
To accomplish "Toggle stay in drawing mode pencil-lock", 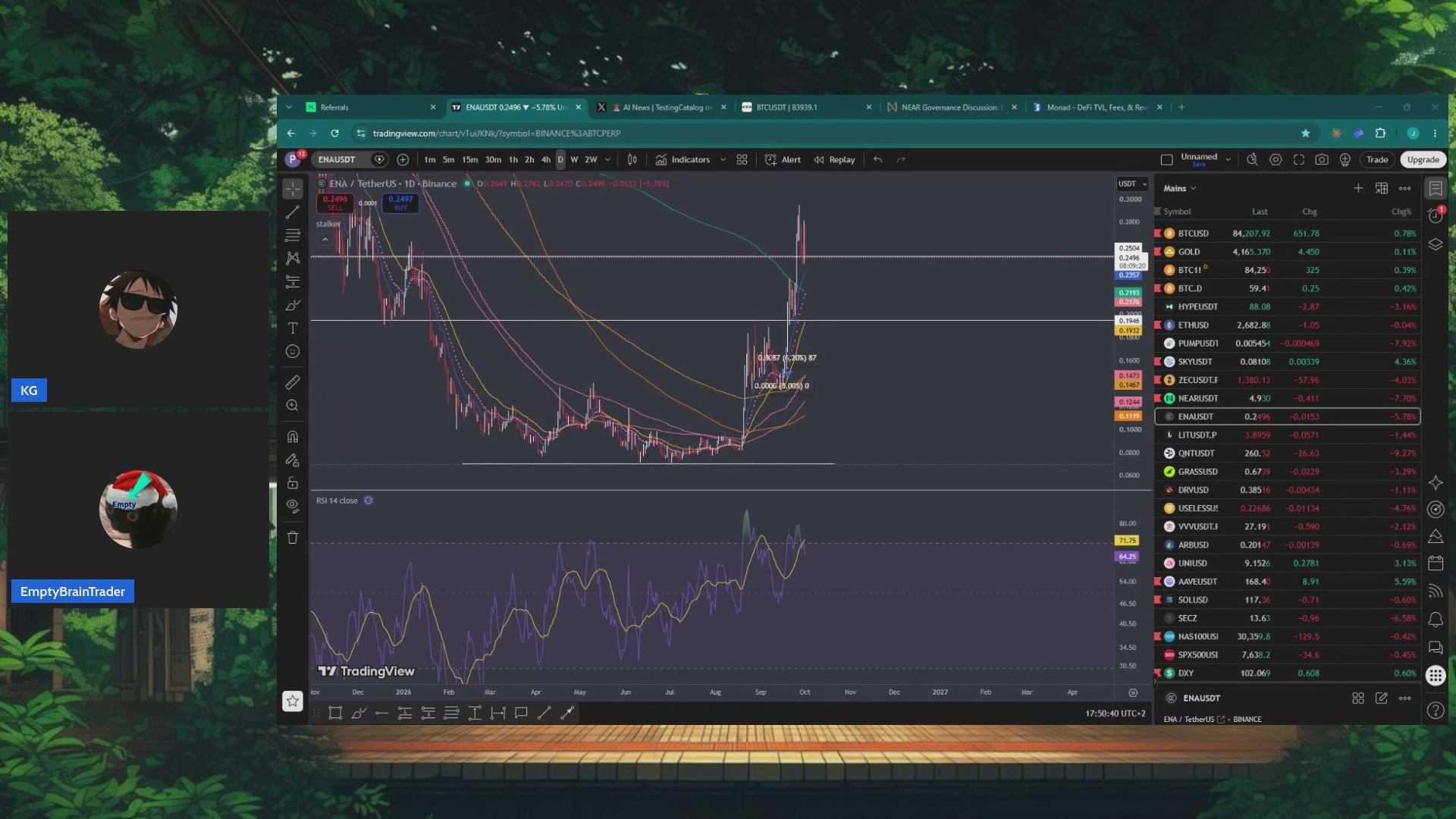I will (x=293, y=460).
